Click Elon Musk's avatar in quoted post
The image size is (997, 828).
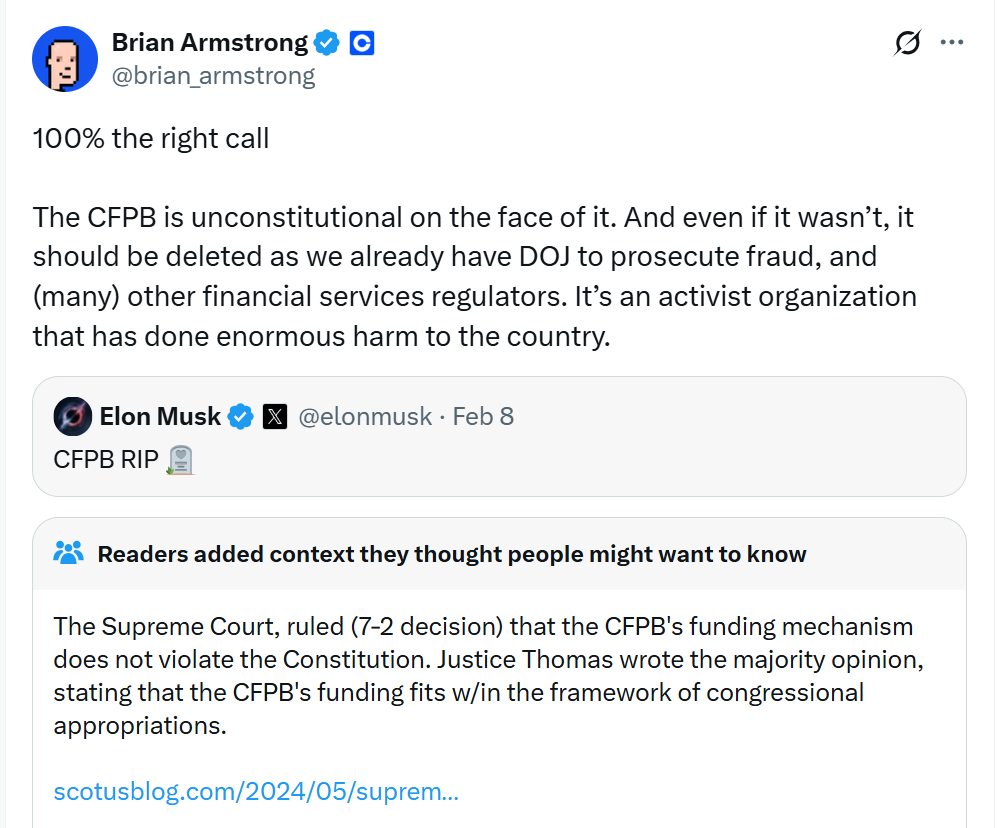[73, 416]
